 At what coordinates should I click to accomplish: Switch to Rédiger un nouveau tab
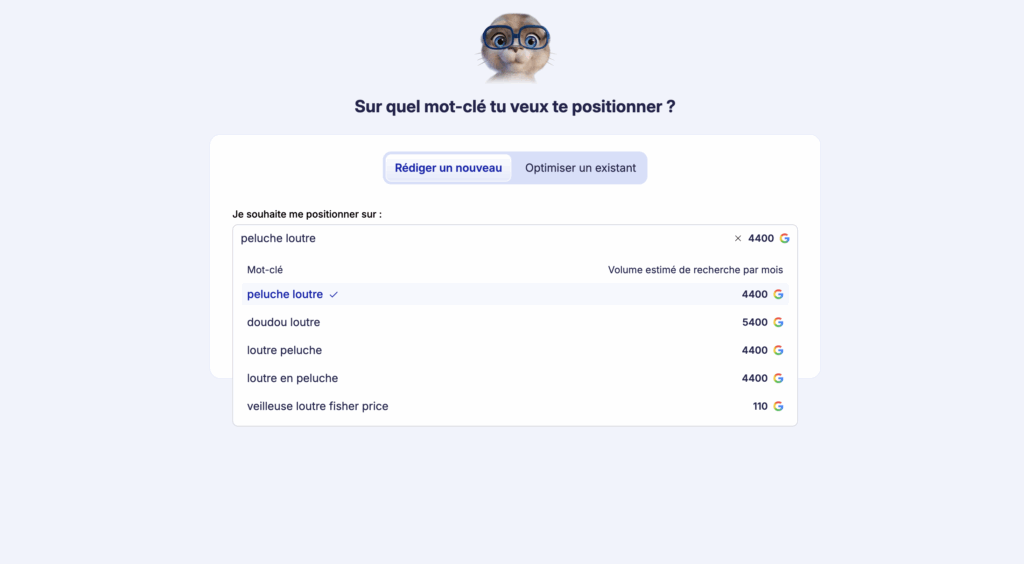(x=448, y=168)
